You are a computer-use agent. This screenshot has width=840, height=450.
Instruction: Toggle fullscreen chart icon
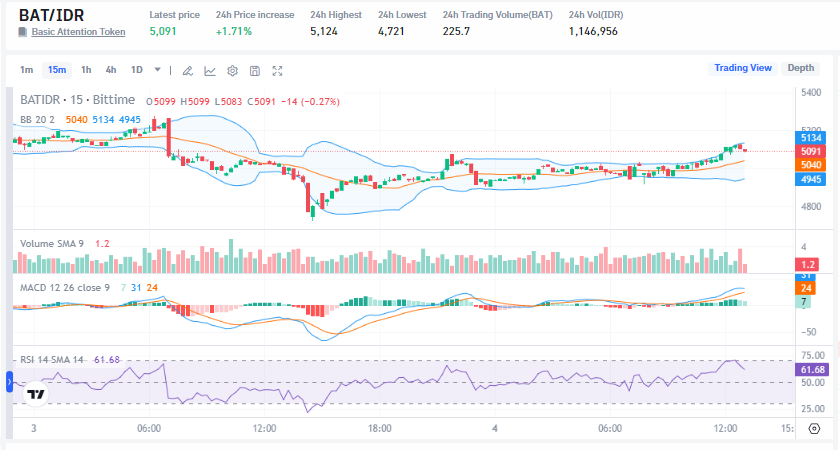(x=277, y=71)
